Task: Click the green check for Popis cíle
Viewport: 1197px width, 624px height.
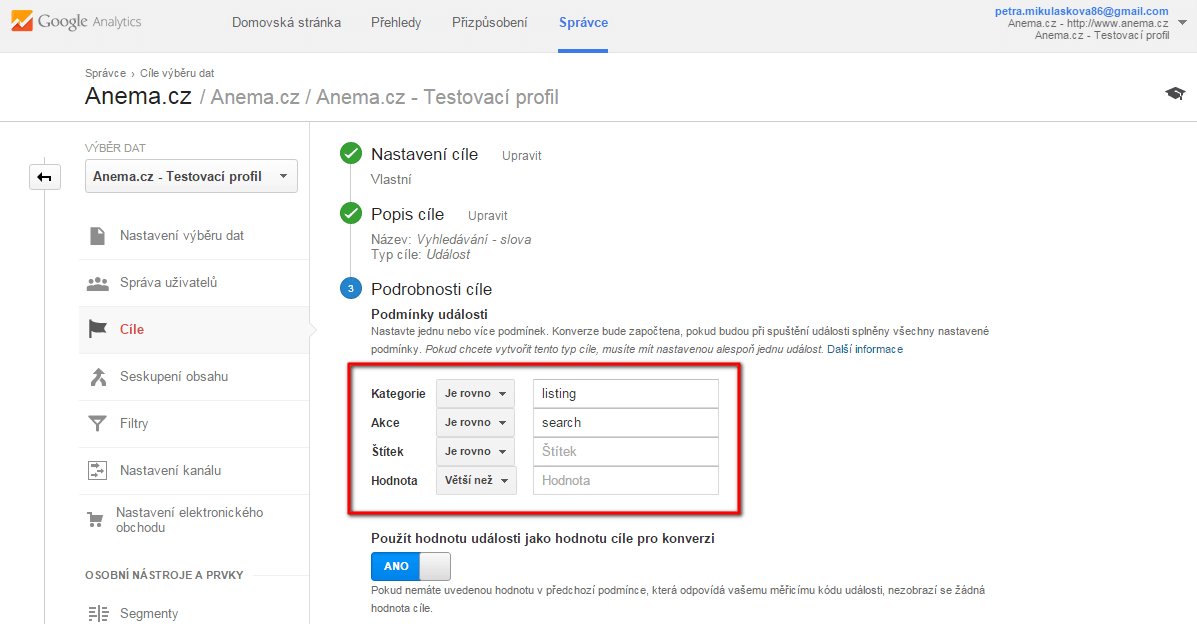Action: [350, 213]
